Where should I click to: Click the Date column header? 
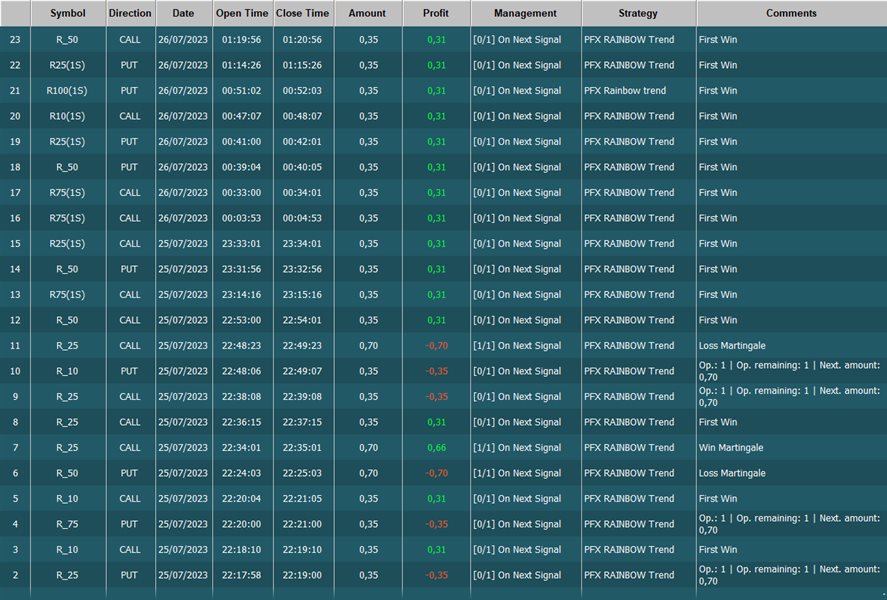183,14
